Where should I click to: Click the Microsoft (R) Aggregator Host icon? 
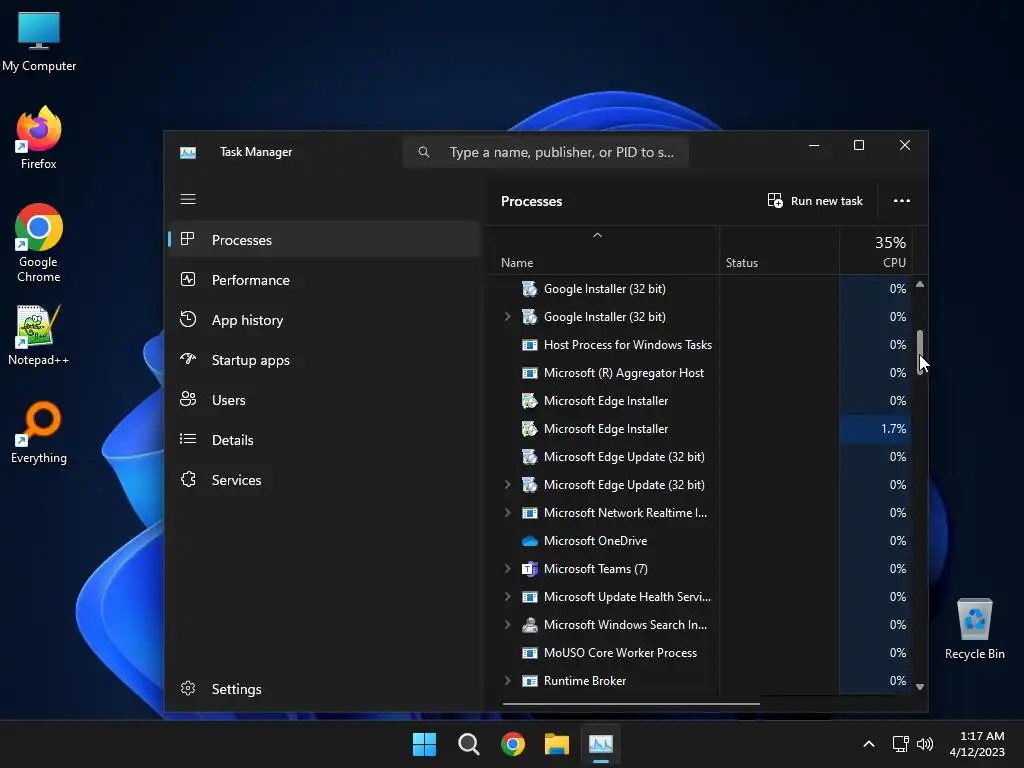[x=530, y=373]
